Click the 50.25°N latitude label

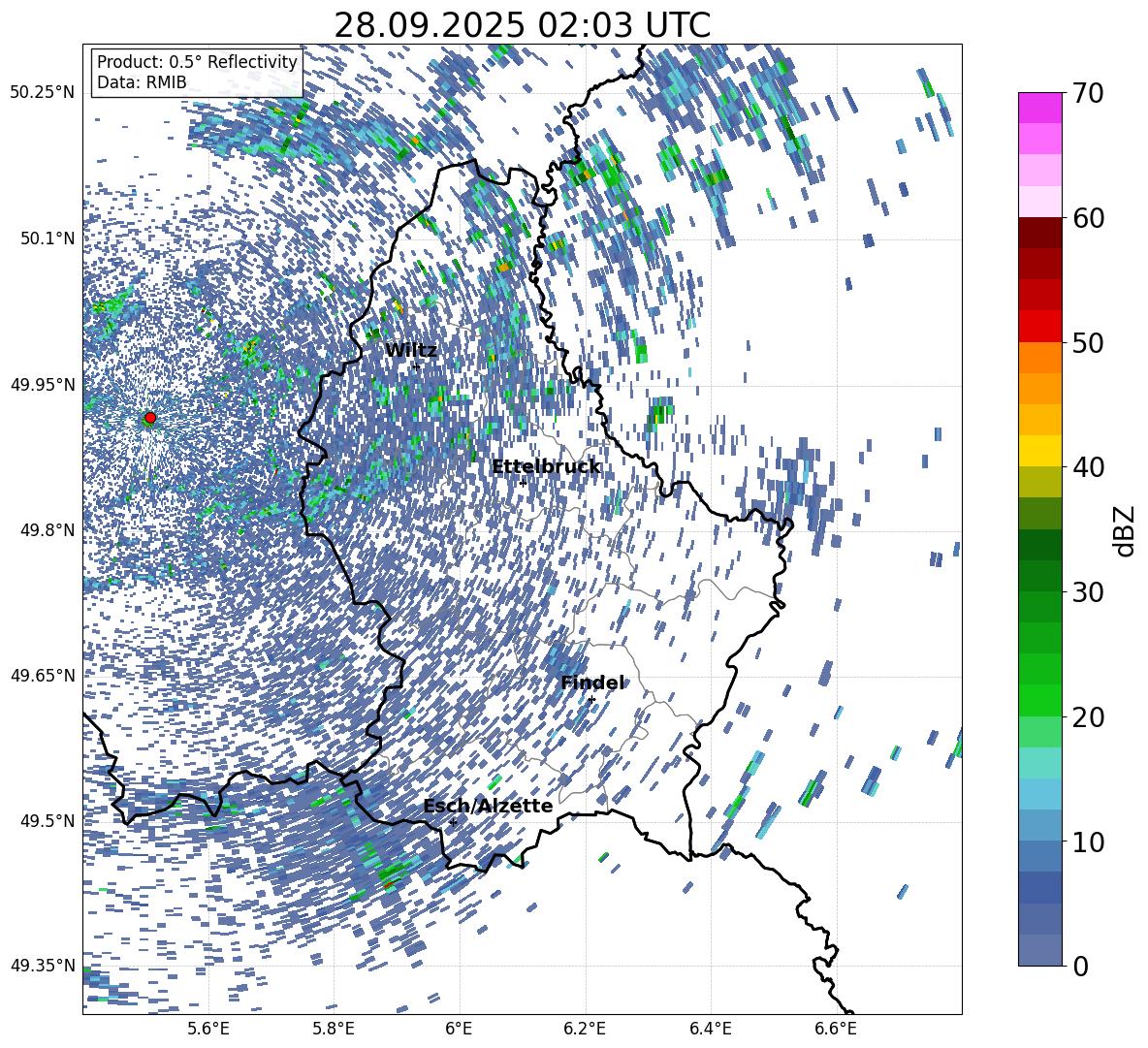(x=43, y=93)
